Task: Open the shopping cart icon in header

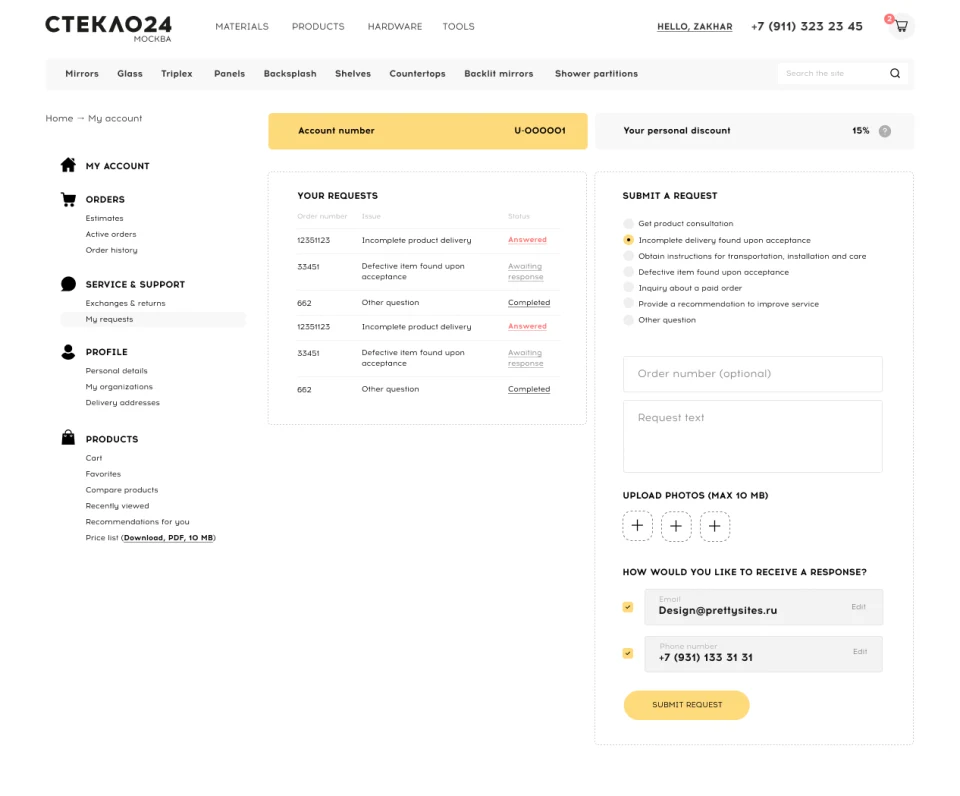Action: [901, 26]
